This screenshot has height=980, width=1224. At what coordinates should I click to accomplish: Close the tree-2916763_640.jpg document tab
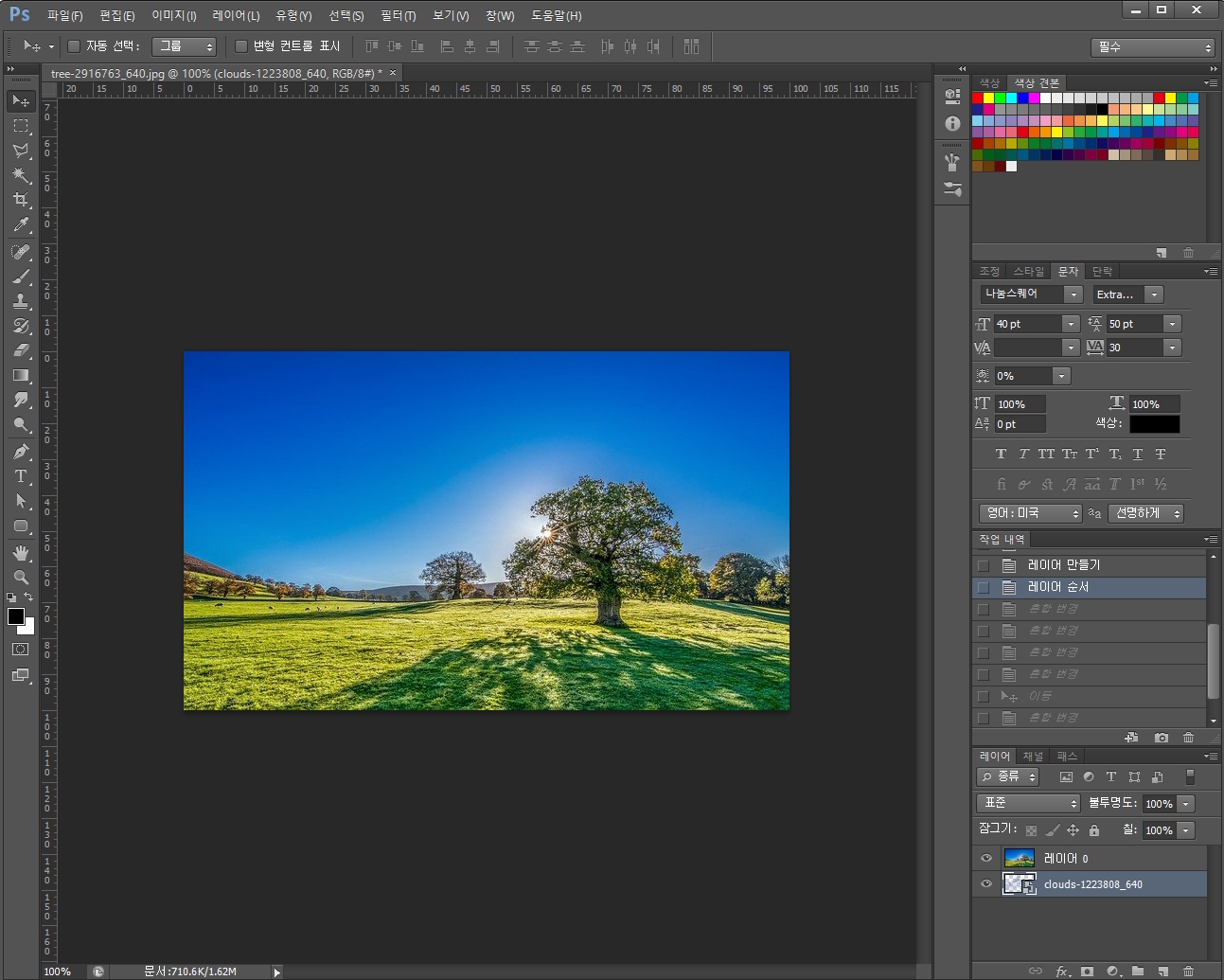click(393, 73)
